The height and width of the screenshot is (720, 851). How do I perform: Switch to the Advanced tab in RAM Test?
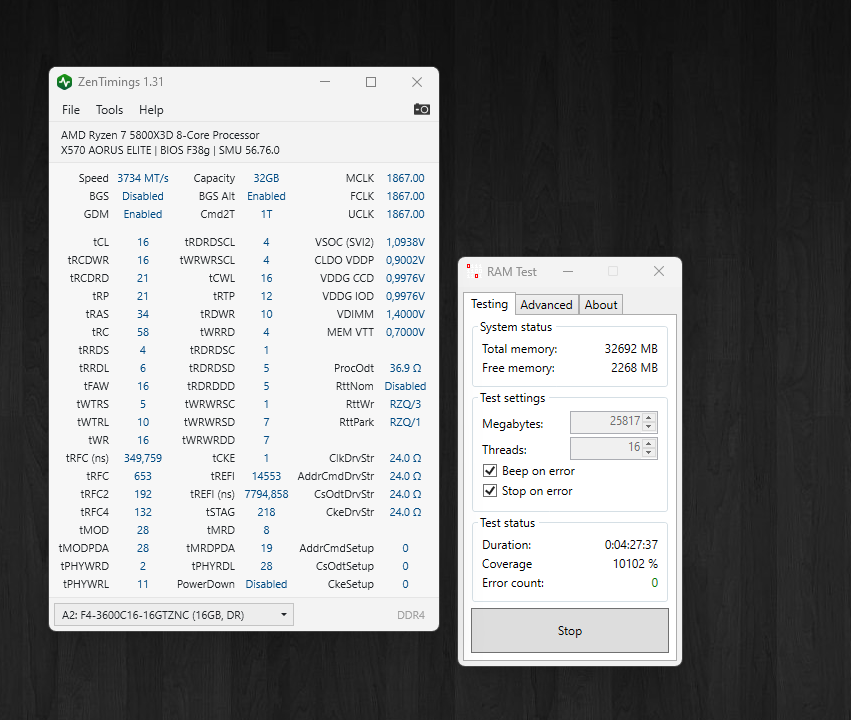click(546, 305)
